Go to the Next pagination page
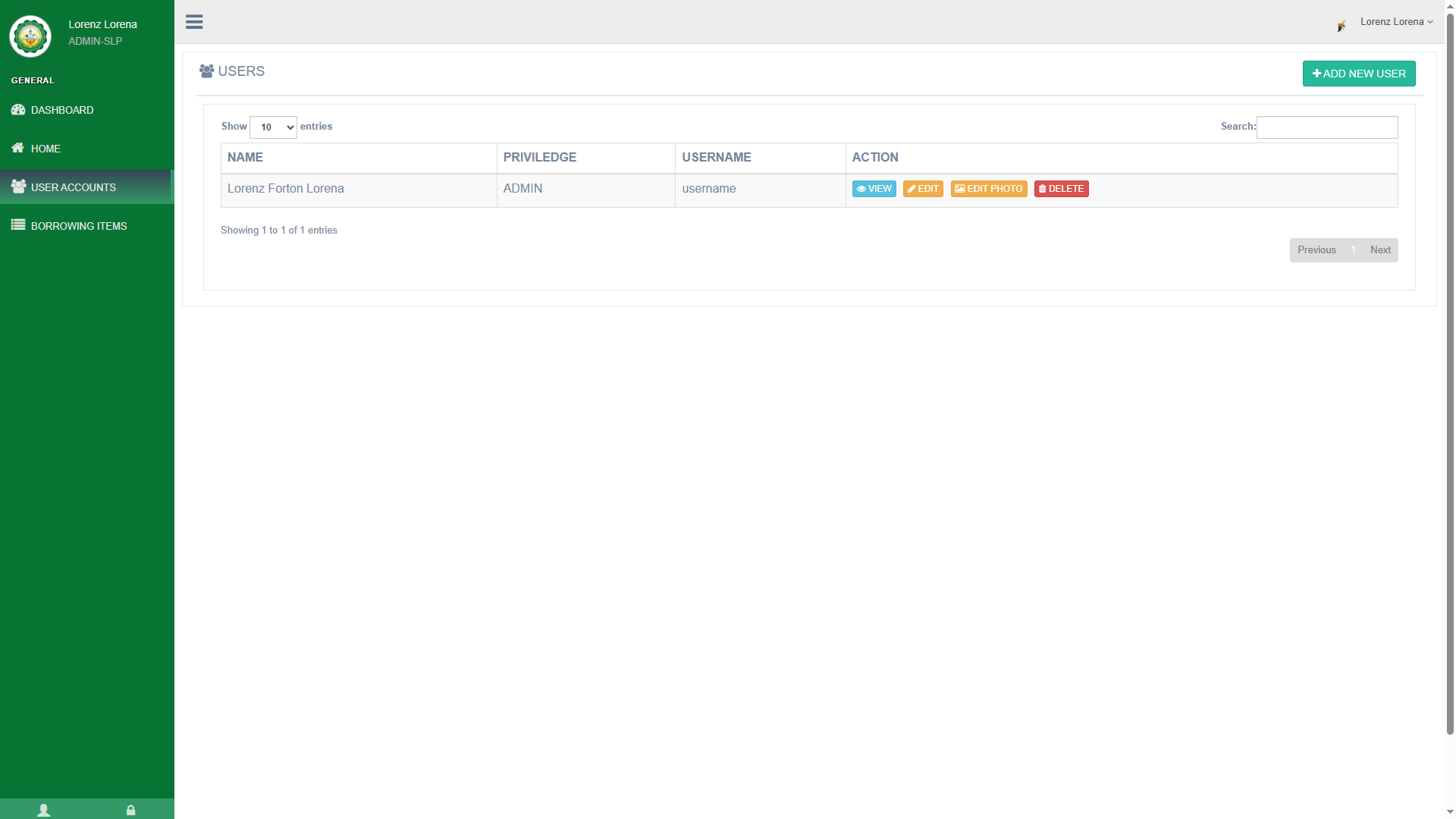This screenshot has width=1456, height=819. (x=1379, y=250)
